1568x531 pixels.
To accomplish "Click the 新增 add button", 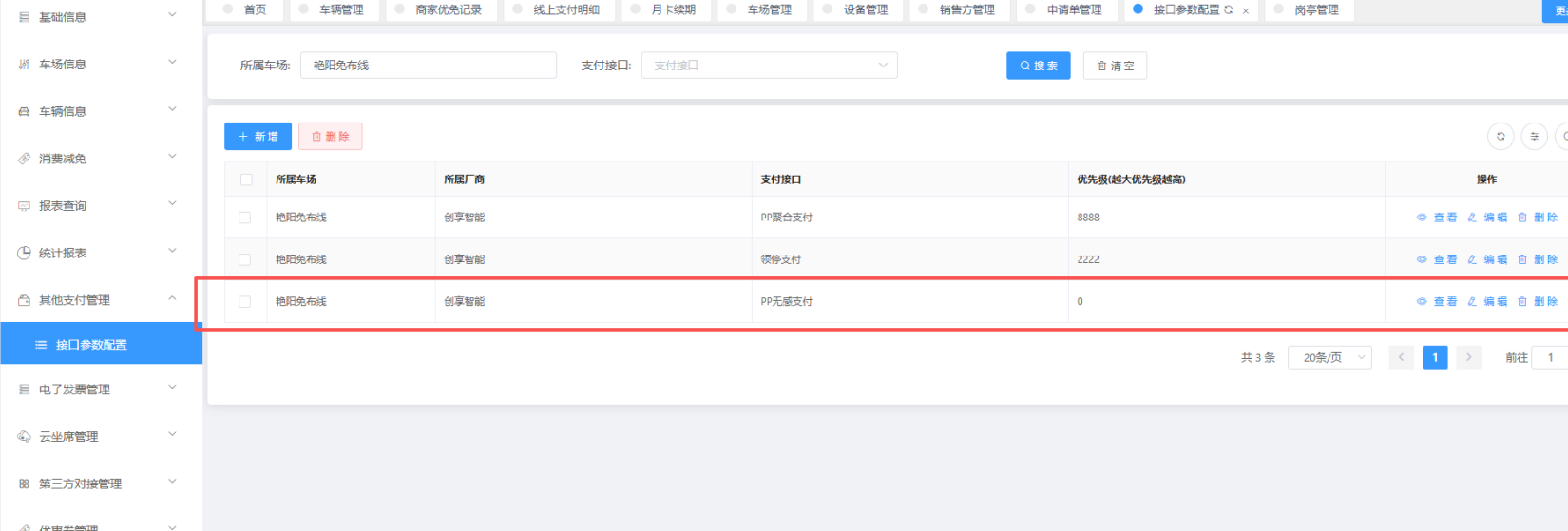I will (258, 137).
